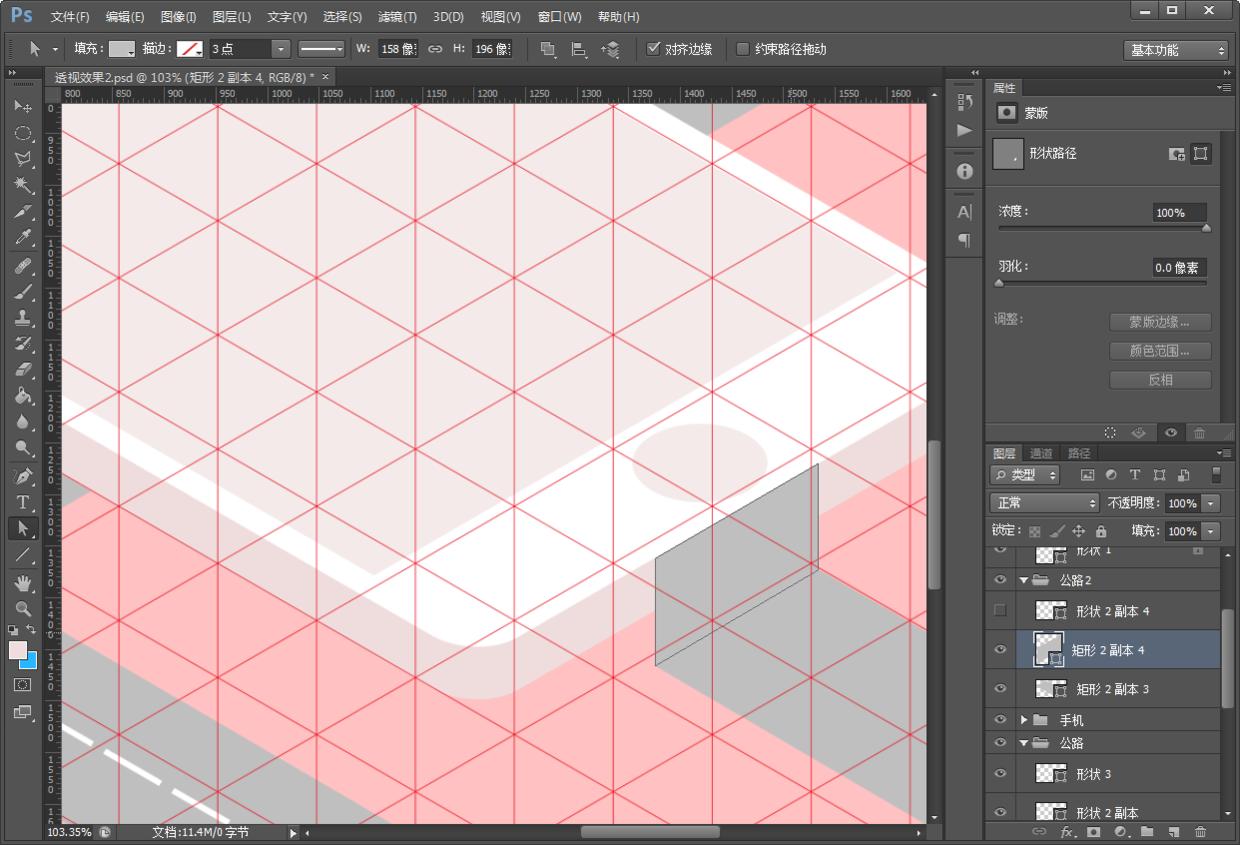Toggle the 对齐边缘 checkbox
The width and height of the screenshot is (1240, 845).
[x=654, y=49]
